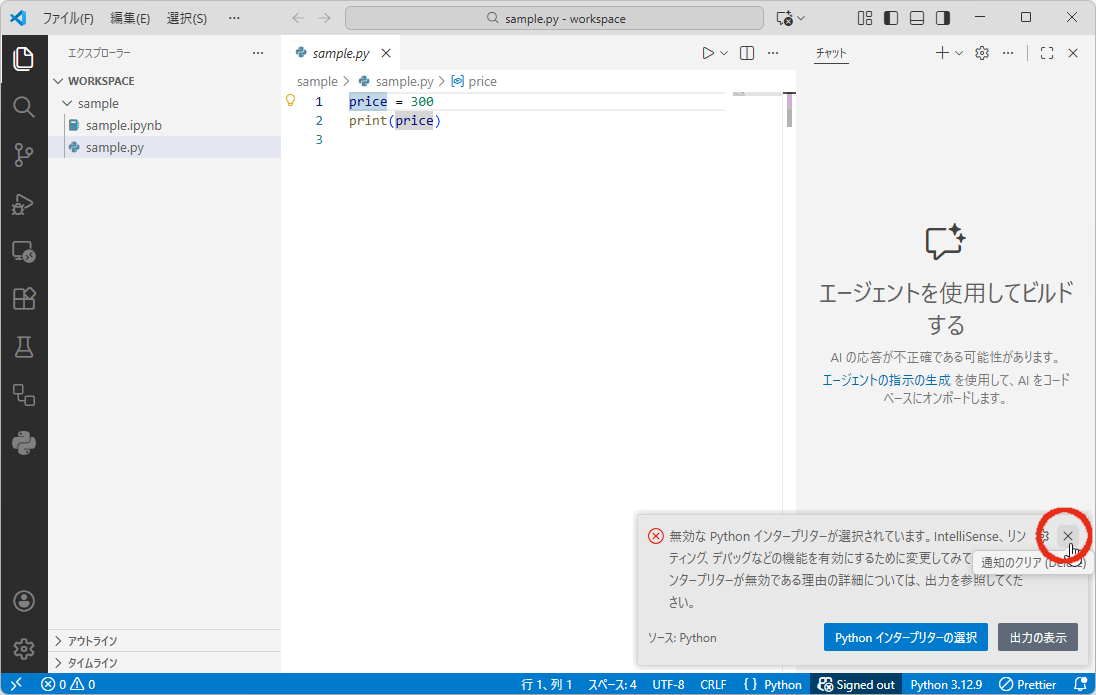Show more menu bar items ellipsis

[x=234, y=18]
